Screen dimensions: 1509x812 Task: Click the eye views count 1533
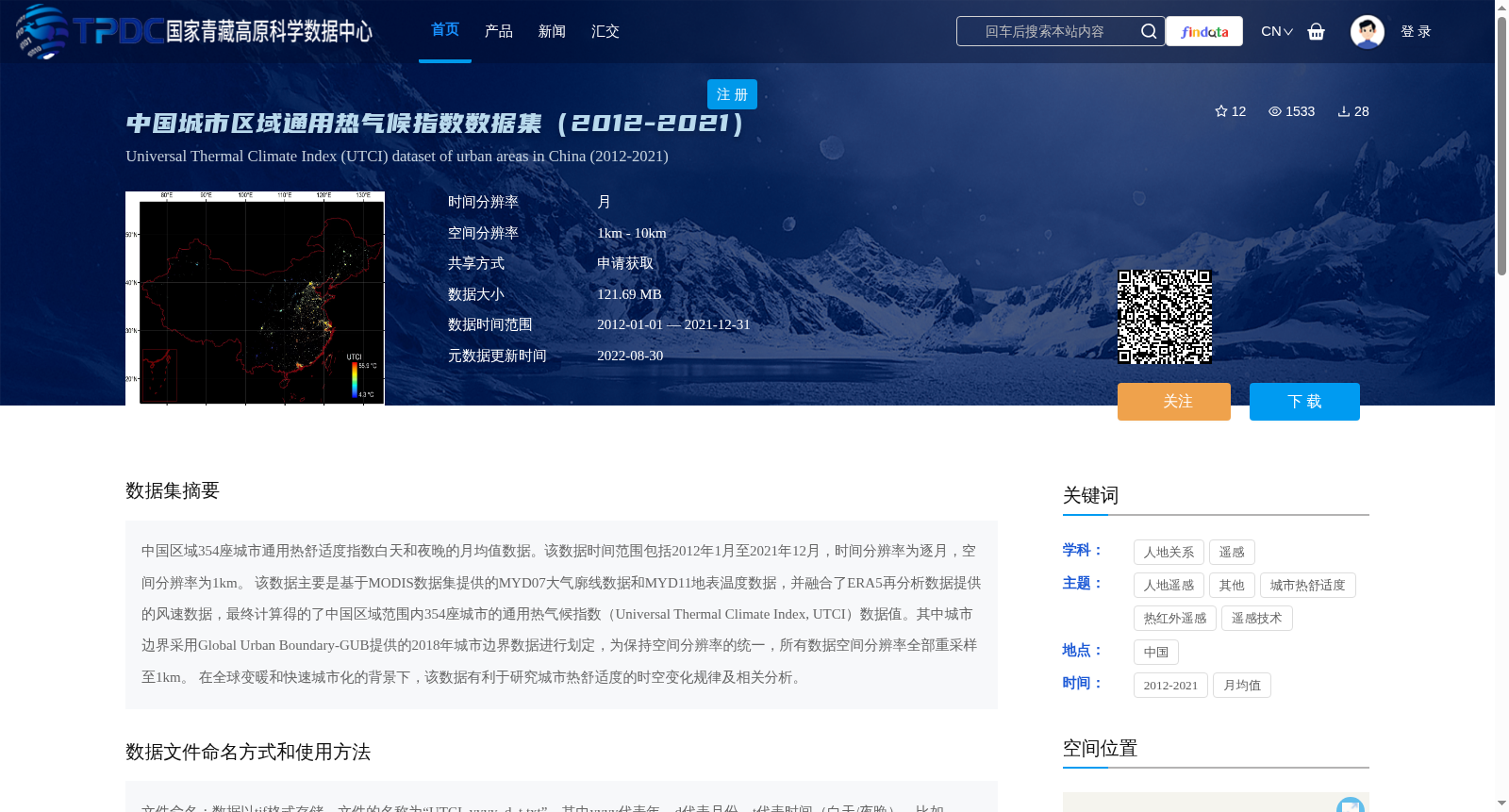click(1291, 111)
